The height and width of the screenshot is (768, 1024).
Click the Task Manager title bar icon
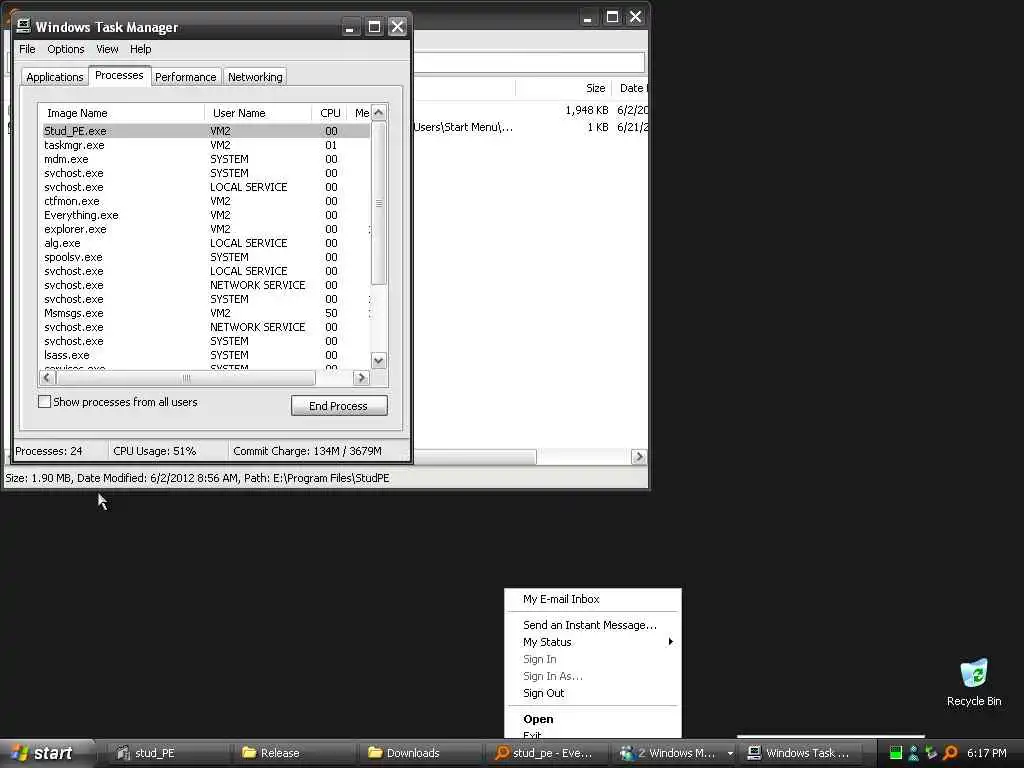click(x=24, y=26)
